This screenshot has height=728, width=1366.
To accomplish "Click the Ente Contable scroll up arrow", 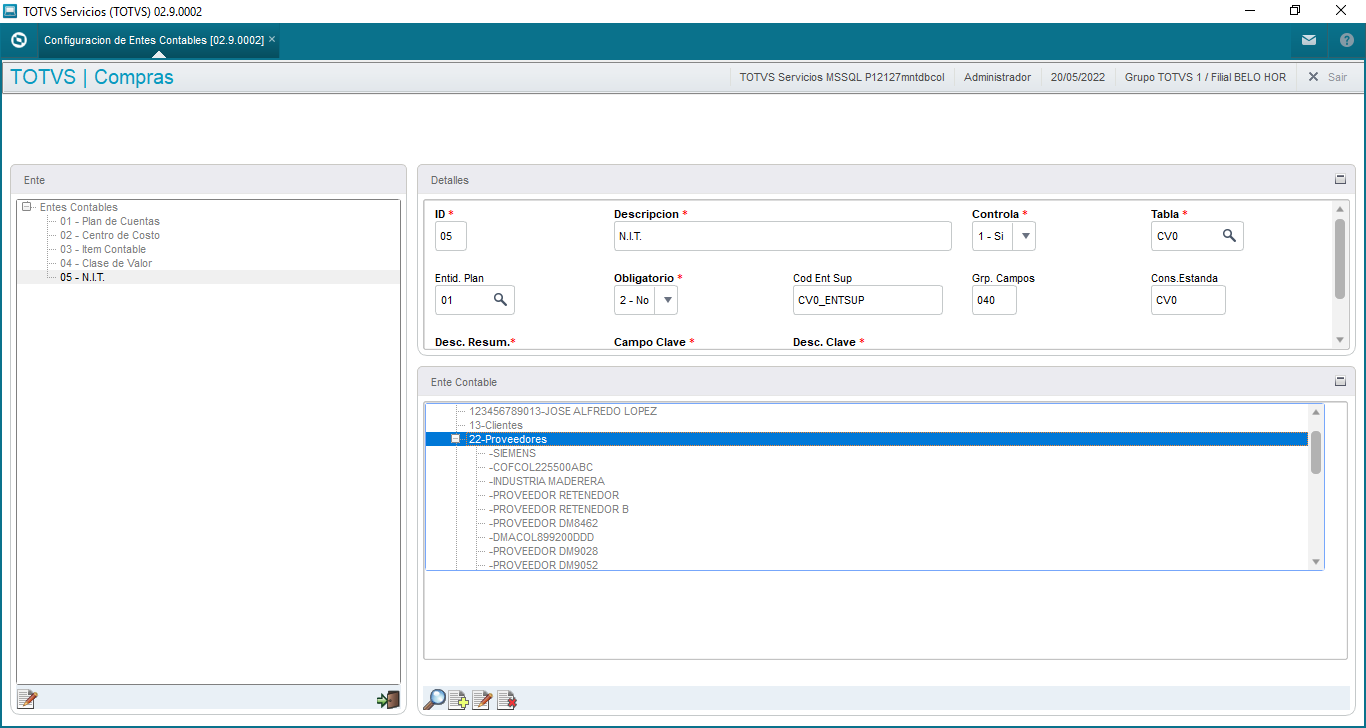I will [1316, 412].
